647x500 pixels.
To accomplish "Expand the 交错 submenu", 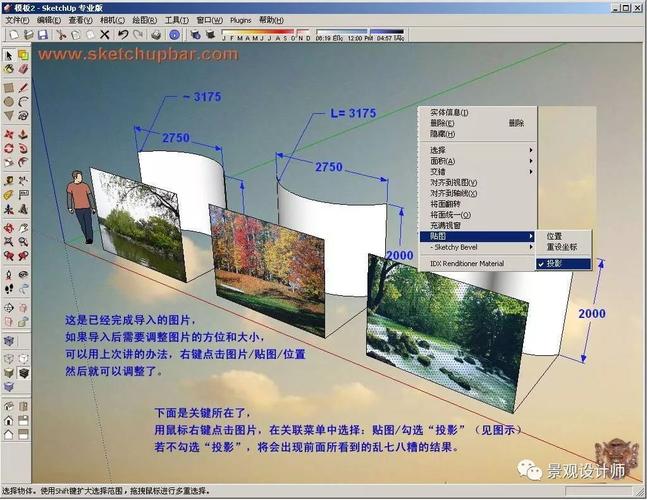I will point(477,172).
